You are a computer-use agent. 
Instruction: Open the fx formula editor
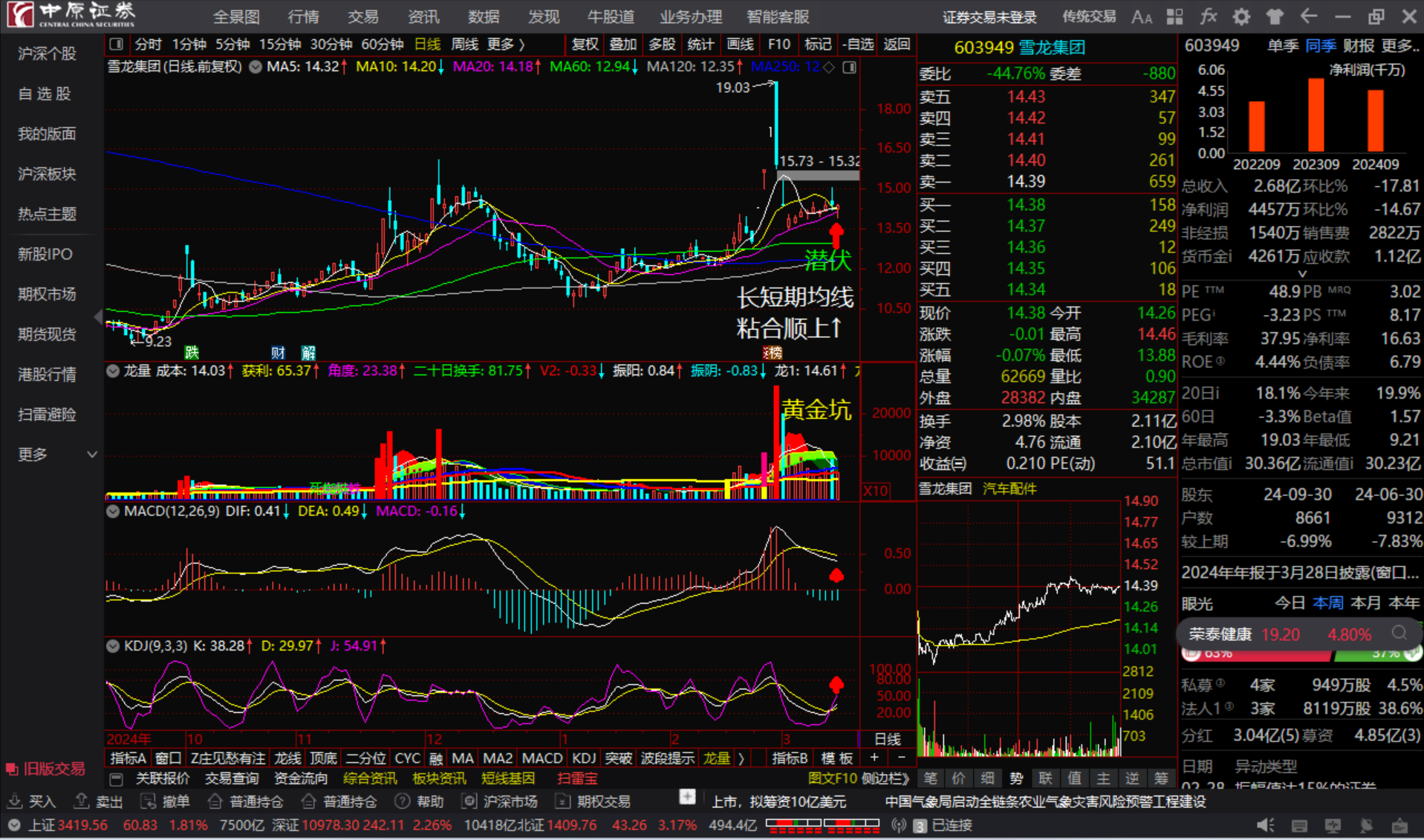(x=1208, y=16)
